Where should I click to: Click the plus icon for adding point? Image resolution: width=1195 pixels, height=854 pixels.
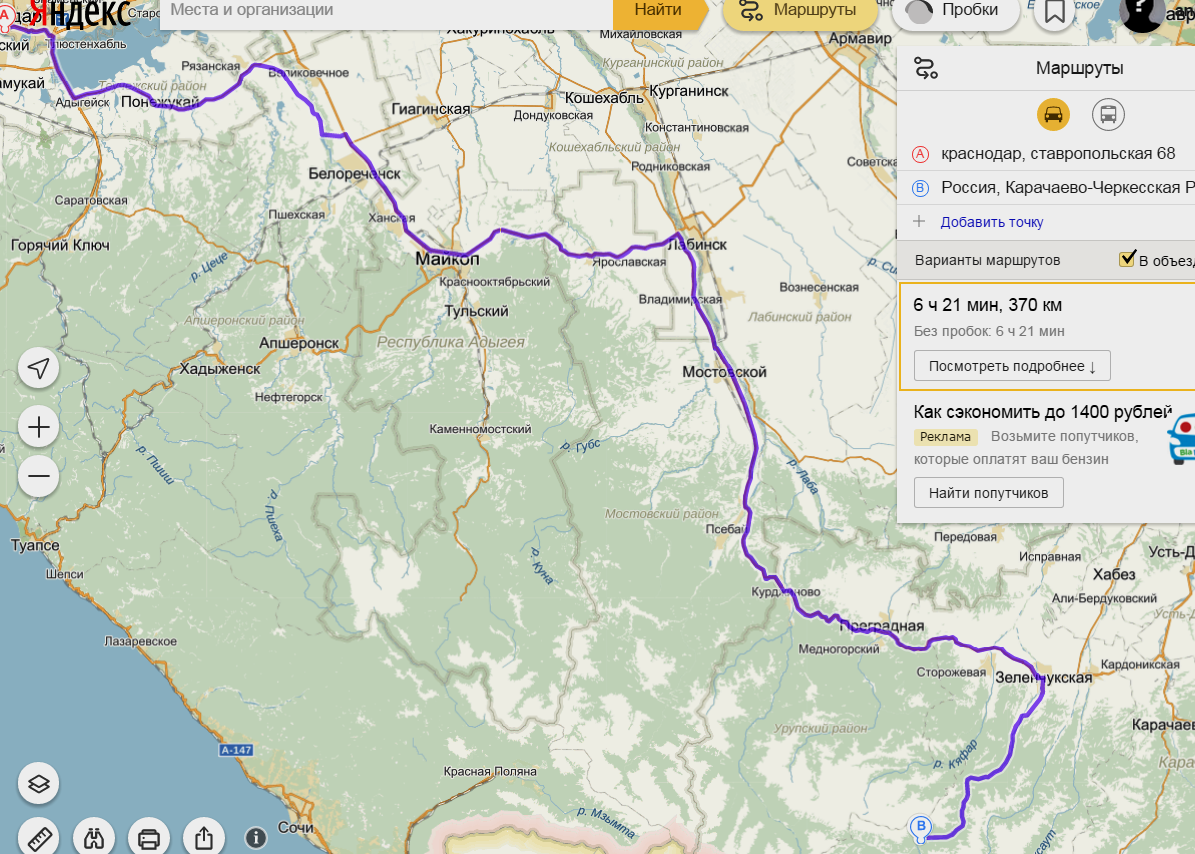[919, 222]
